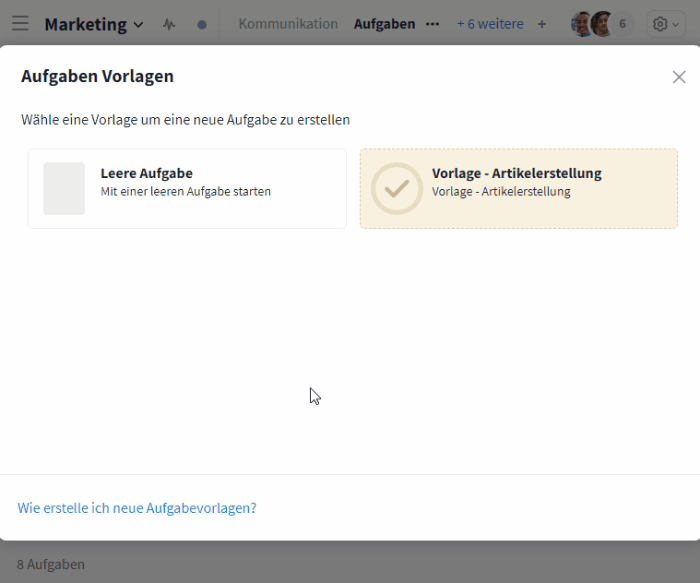Image resolution: width=700 pixels, height=583 pixels.
Task: Open 'Wie erstelle ich neue Aufgabevorlagen?' link
Action: point(137,508)
